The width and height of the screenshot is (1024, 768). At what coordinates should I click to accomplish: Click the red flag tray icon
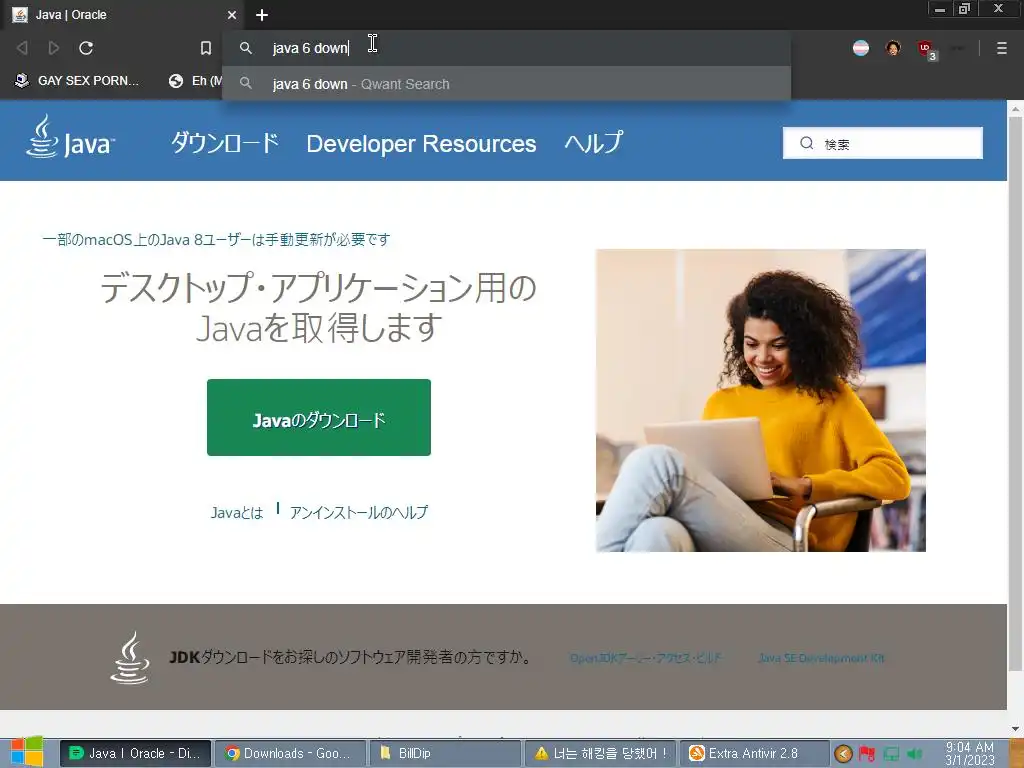[x=867, y=754]
